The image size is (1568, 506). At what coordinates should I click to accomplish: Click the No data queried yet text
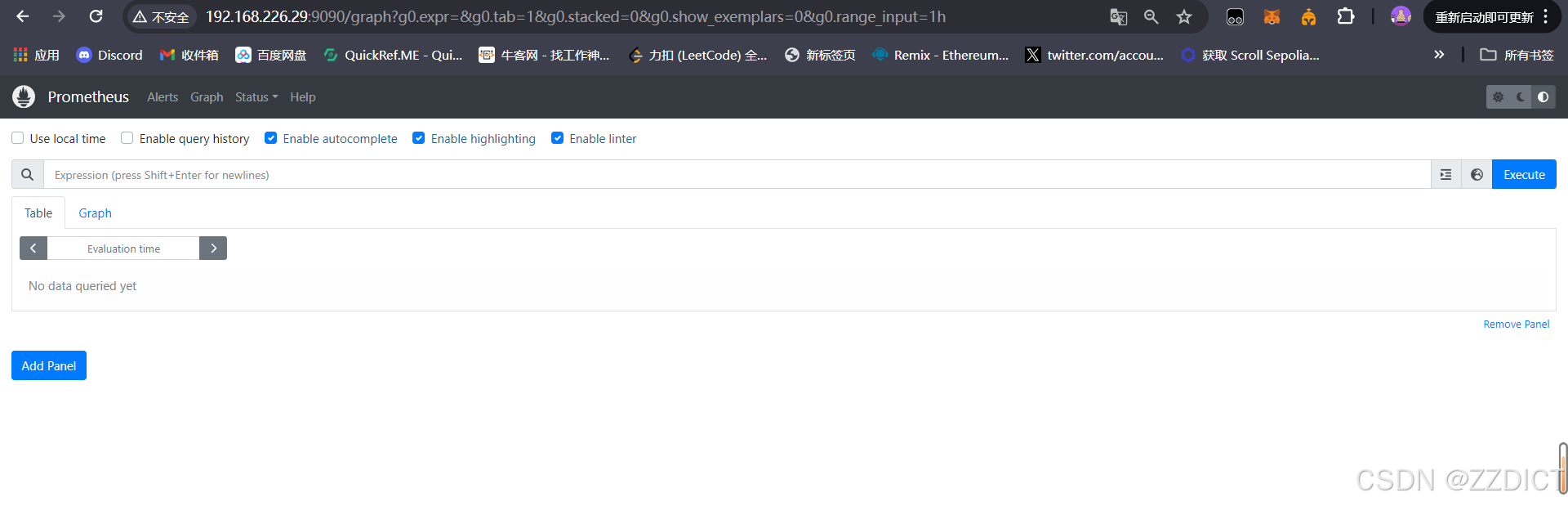(x=82, y=285)
